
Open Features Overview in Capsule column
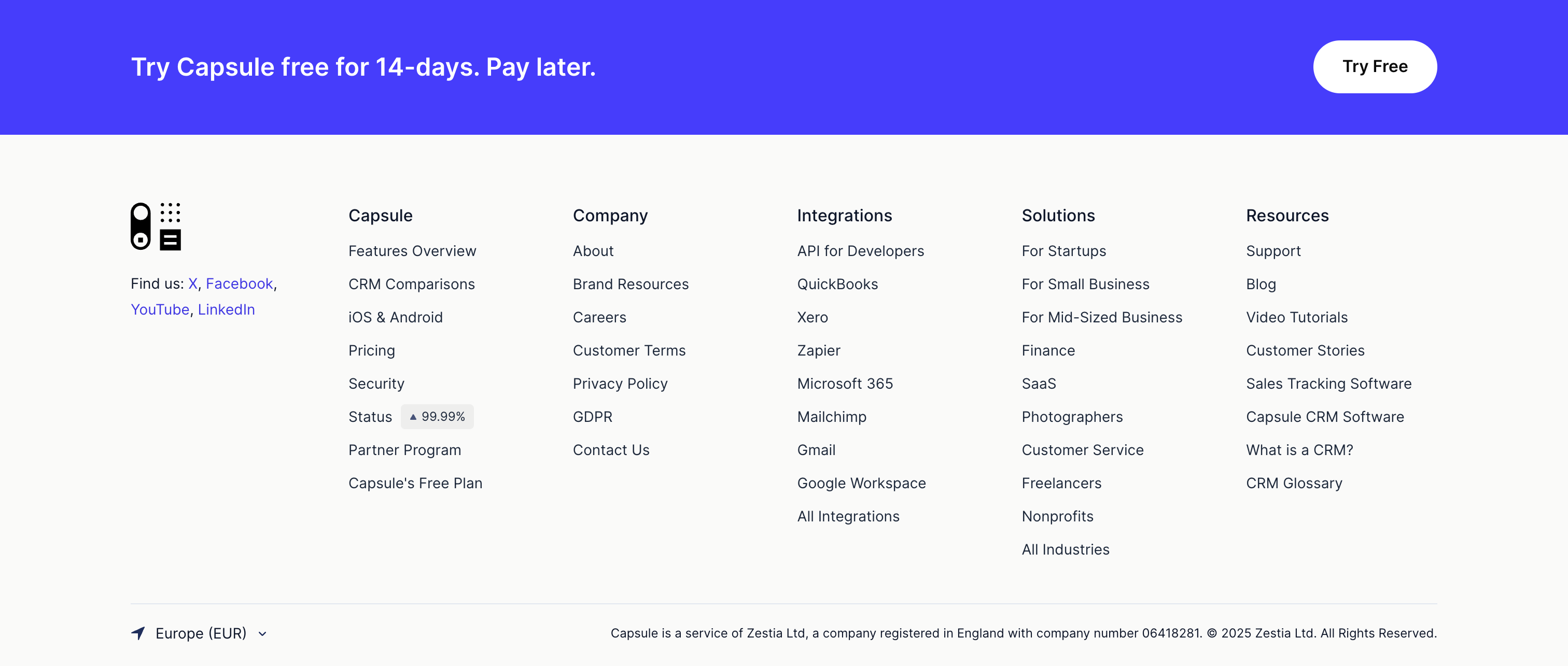(412, 250)
